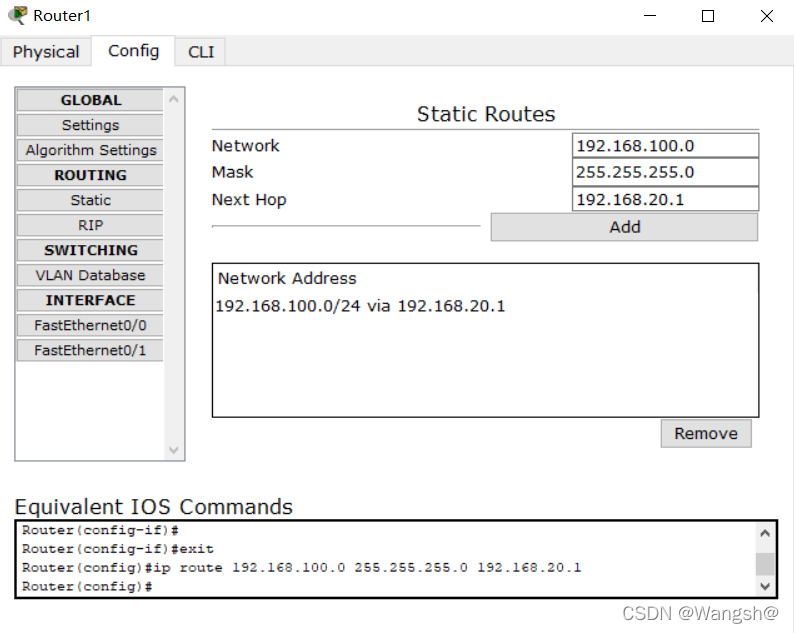Click the Mask input field

665,172
